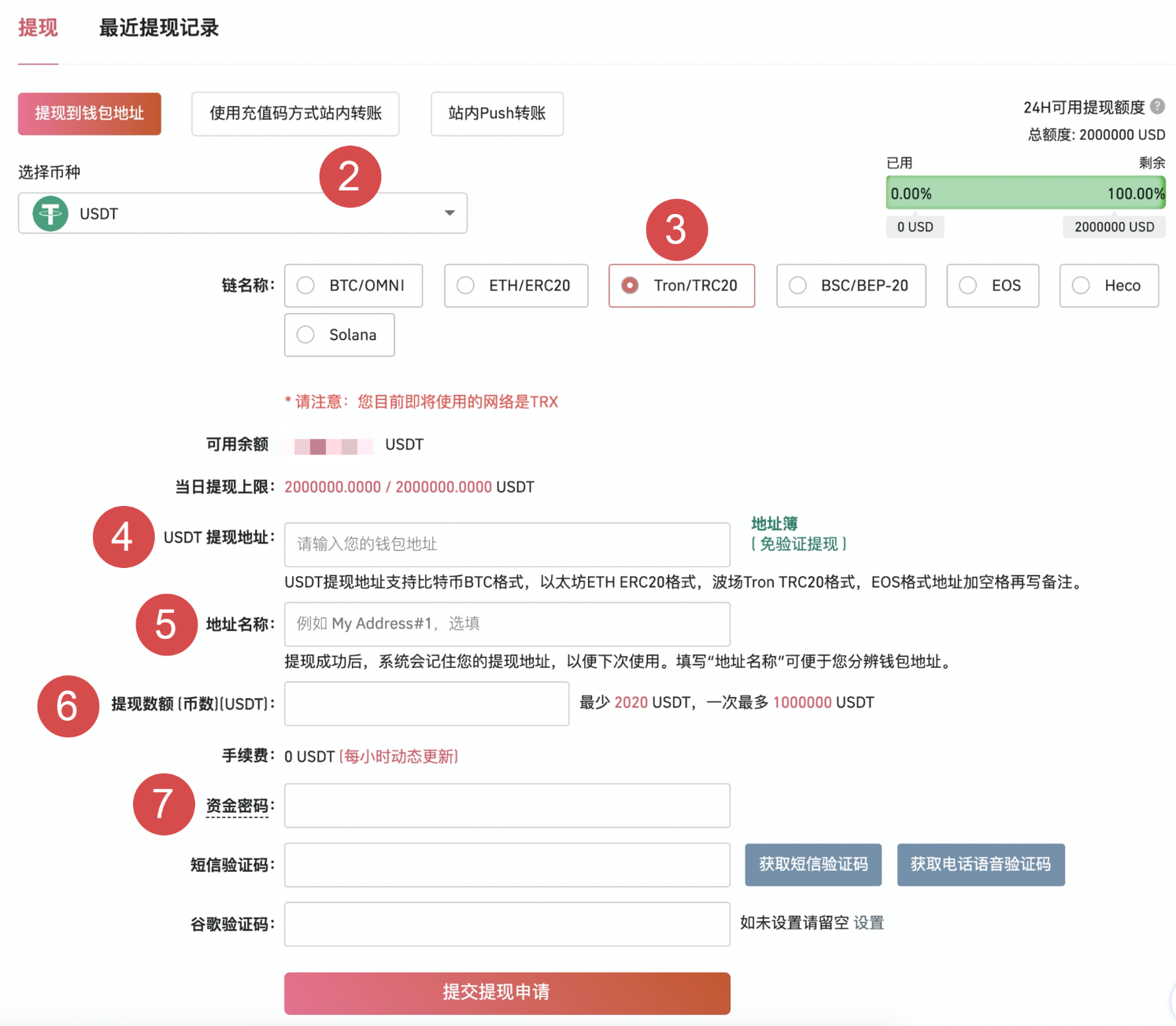Pick the BSC/BEP-20 network option
Image resolution: width=1176 pixels, height=1026 pixels.
click(850, 286)
